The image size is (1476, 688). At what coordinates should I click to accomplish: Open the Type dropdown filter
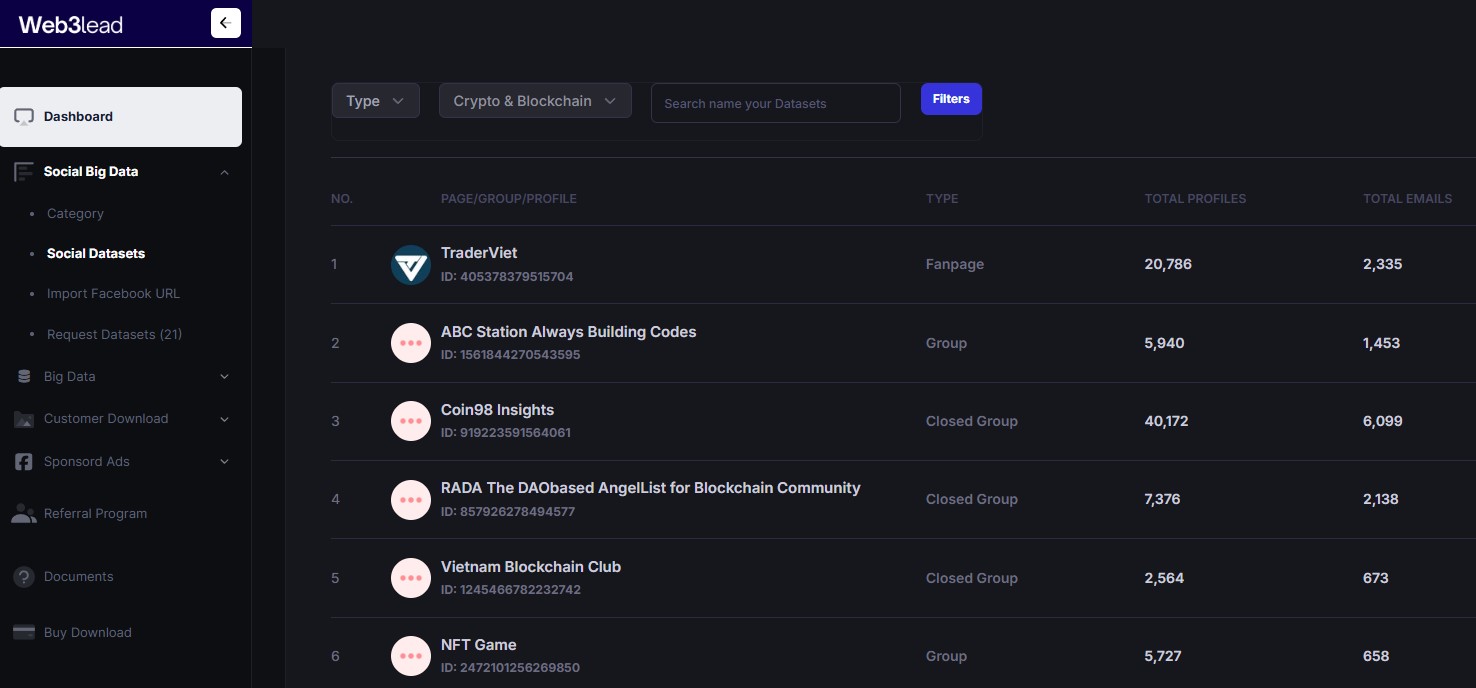click(x=375, y=101)
